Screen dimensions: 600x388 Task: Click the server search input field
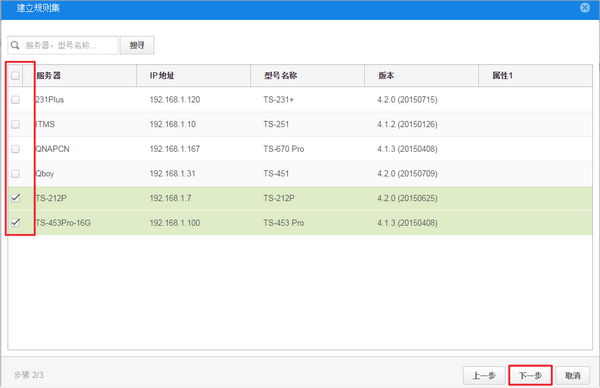click(63, 45)
